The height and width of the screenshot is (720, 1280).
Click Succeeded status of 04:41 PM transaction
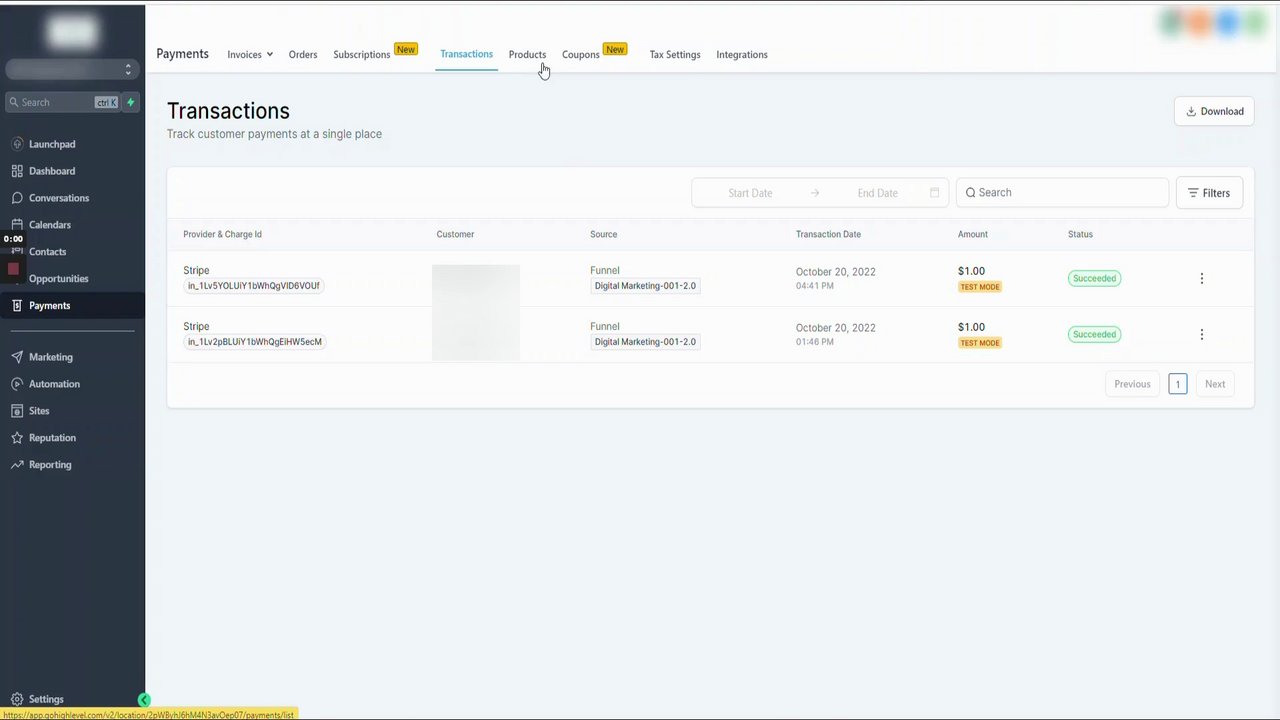[1094, 279]
